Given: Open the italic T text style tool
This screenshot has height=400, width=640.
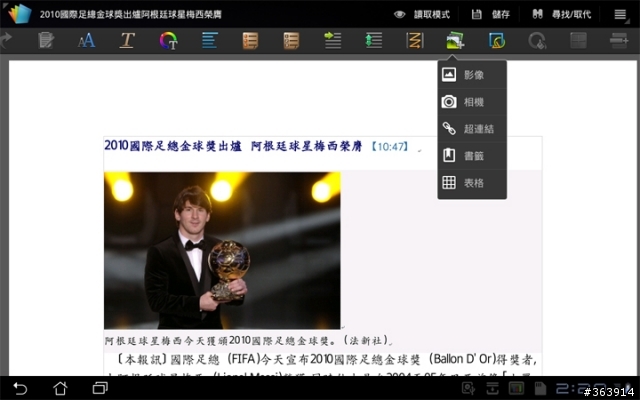Looking at the screenshot, I should pos(127,40).
